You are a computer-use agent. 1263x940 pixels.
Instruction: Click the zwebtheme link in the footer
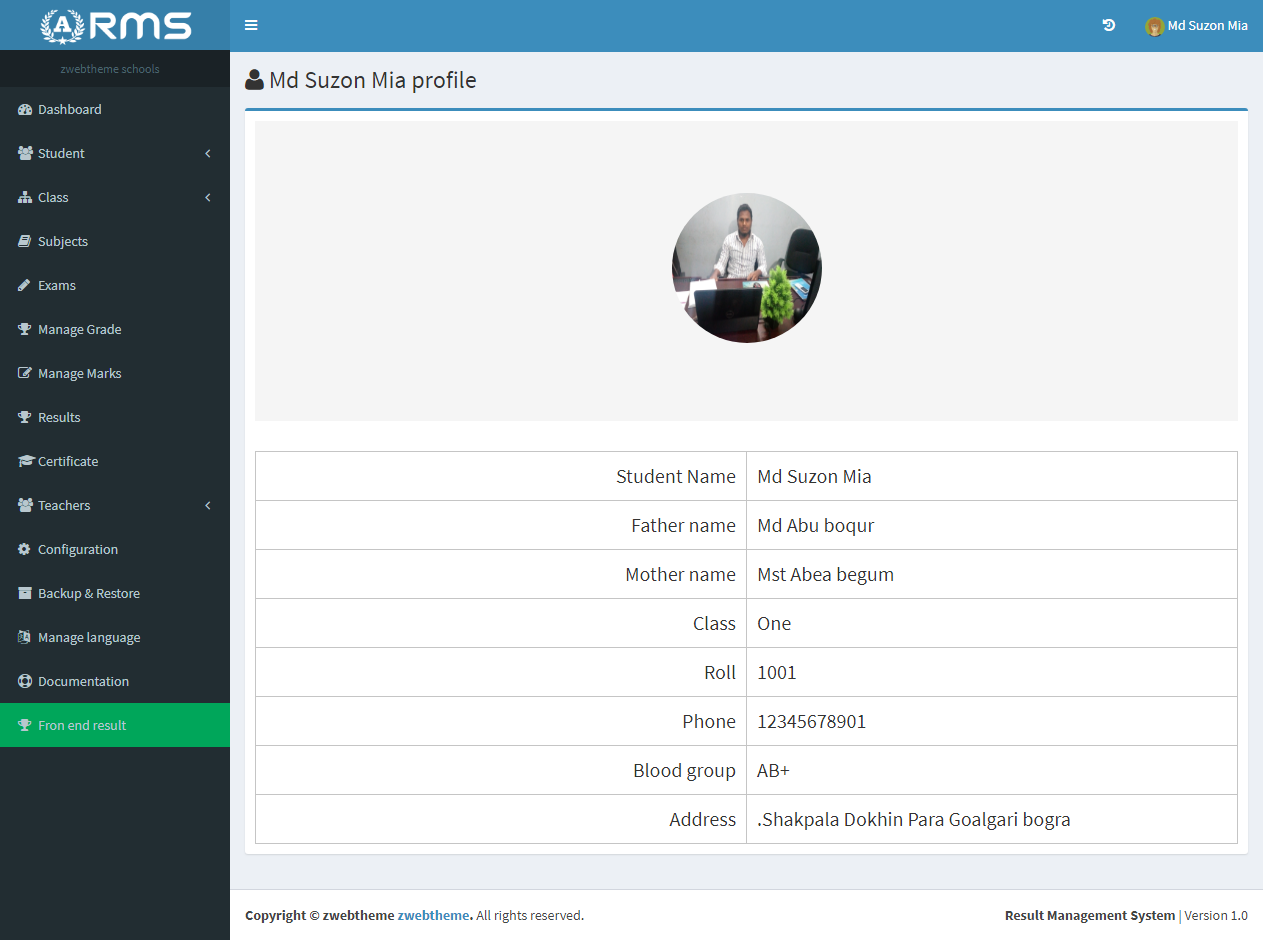tap(433, 915)
